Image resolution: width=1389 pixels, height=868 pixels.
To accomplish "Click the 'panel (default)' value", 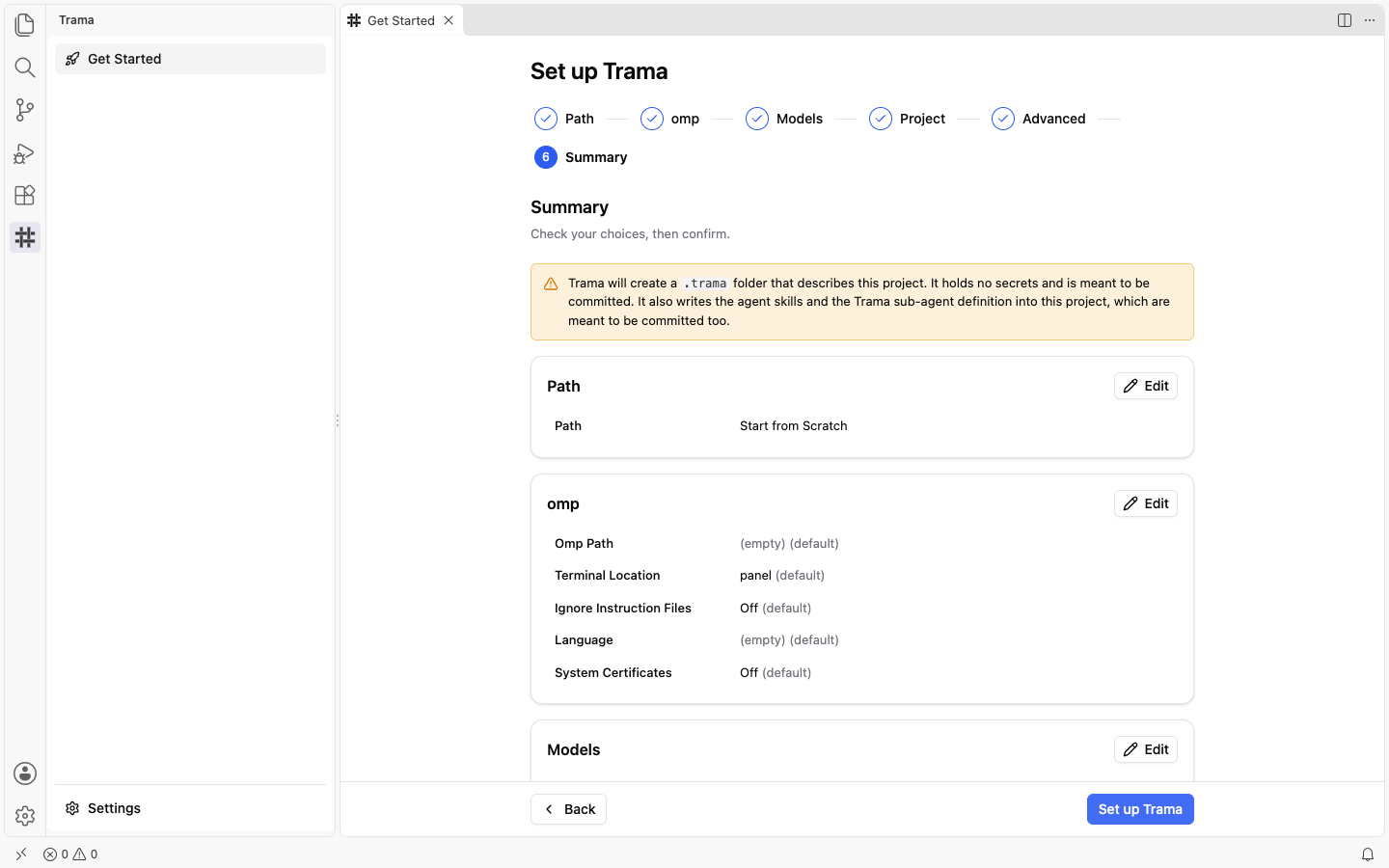I will tap(782, 575).
